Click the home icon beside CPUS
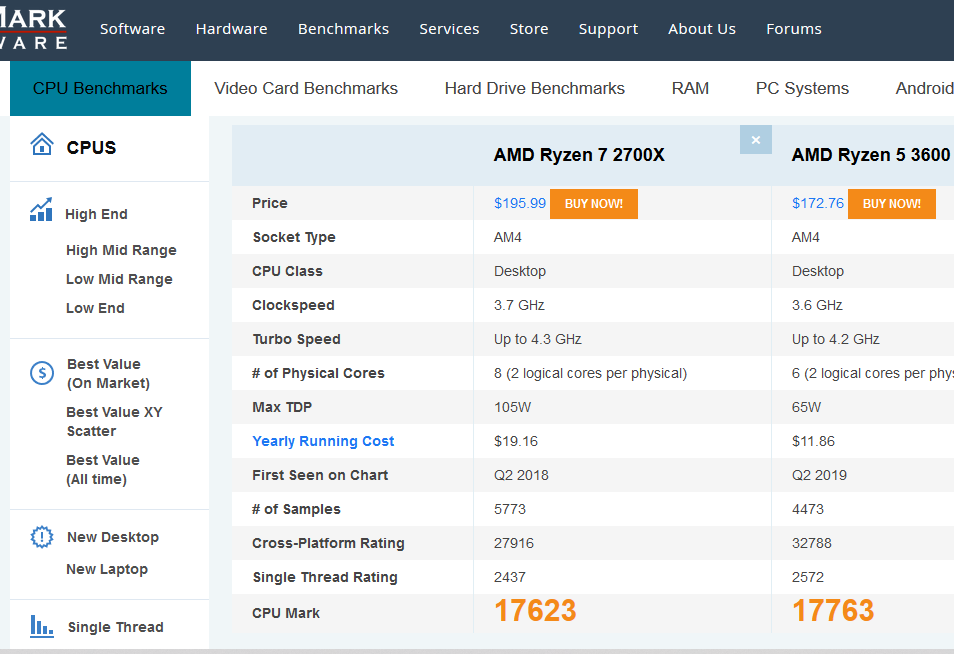This screenshot has height=654, width=954. pos(41,145)
